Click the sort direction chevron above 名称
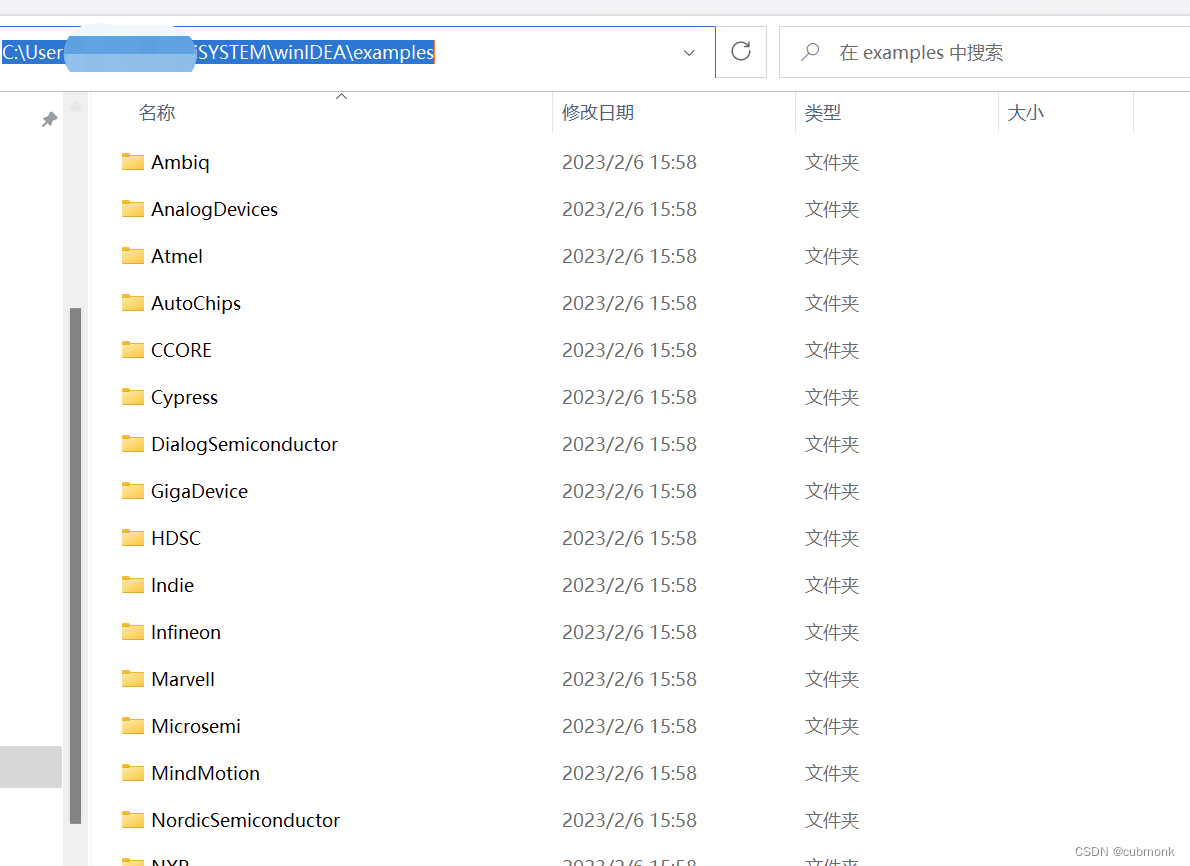 341,95
